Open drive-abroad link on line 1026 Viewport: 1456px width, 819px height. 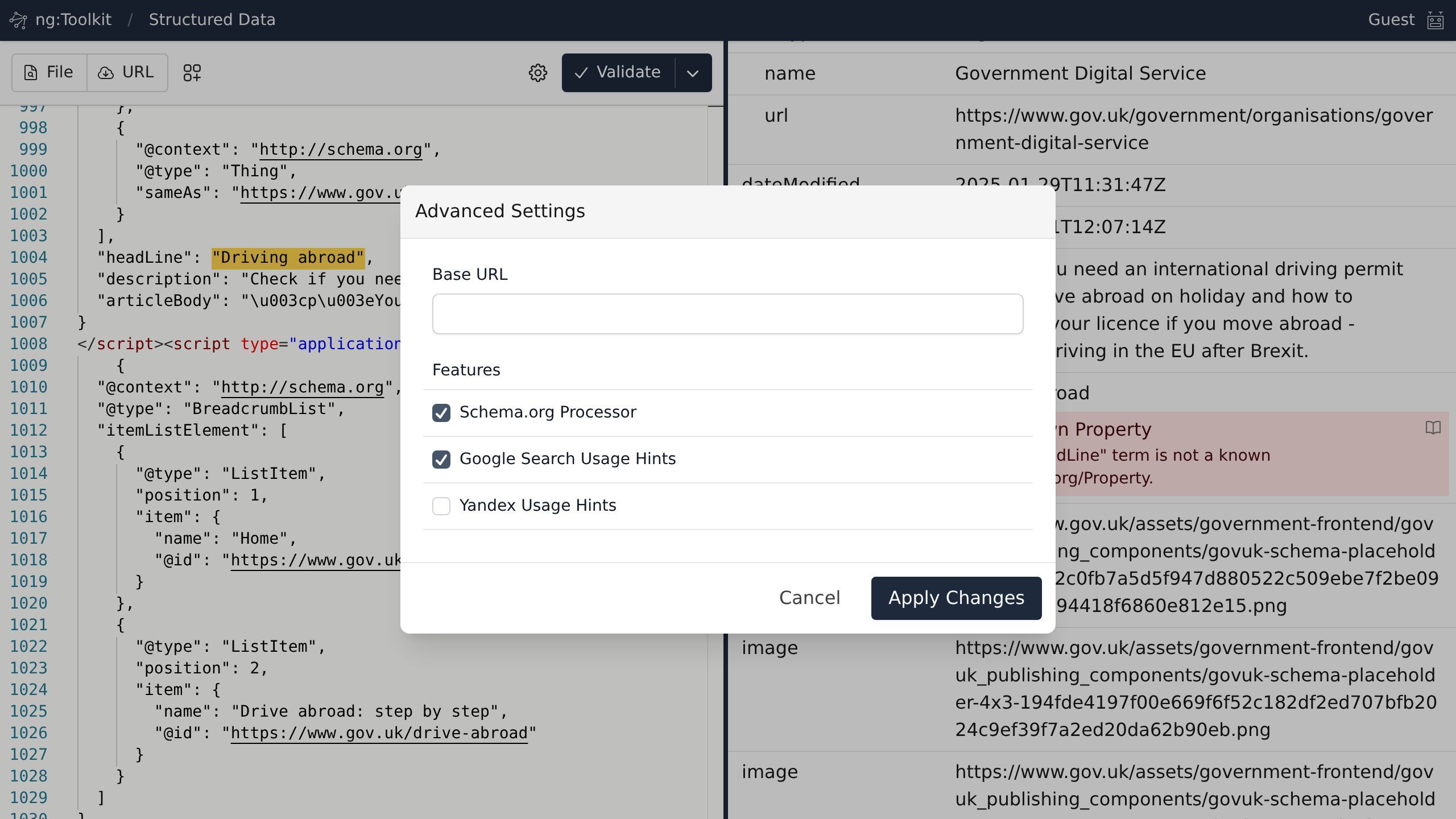tap(379, 733)
